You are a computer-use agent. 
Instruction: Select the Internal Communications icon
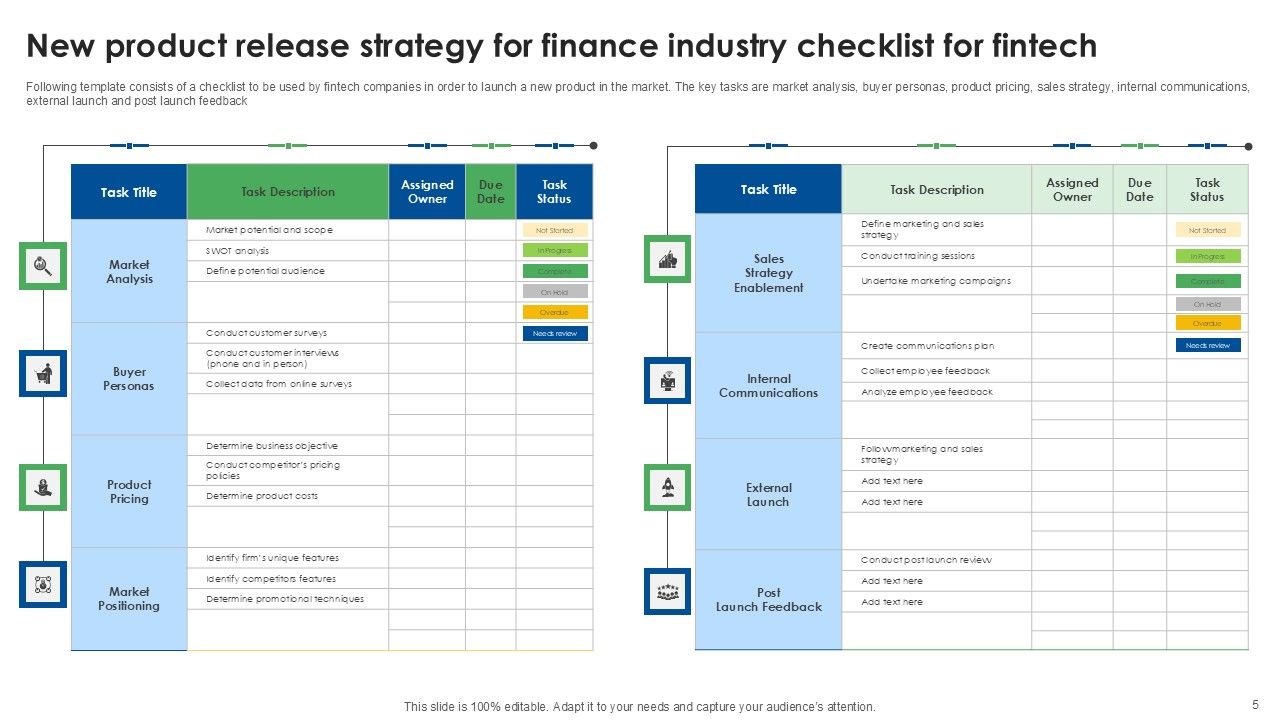667,380
